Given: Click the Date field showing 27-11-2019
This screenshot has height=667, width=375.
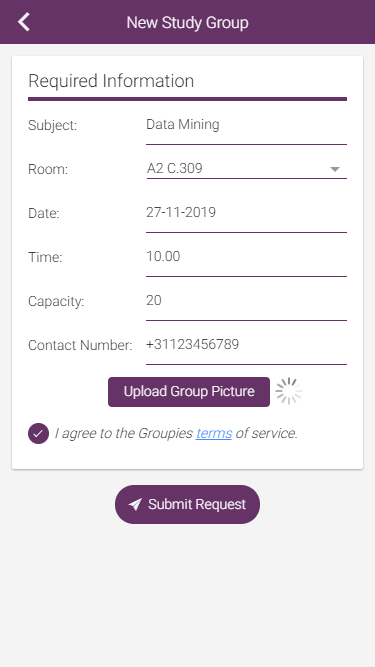Looking at the screenshot, I should pos(247,217).
